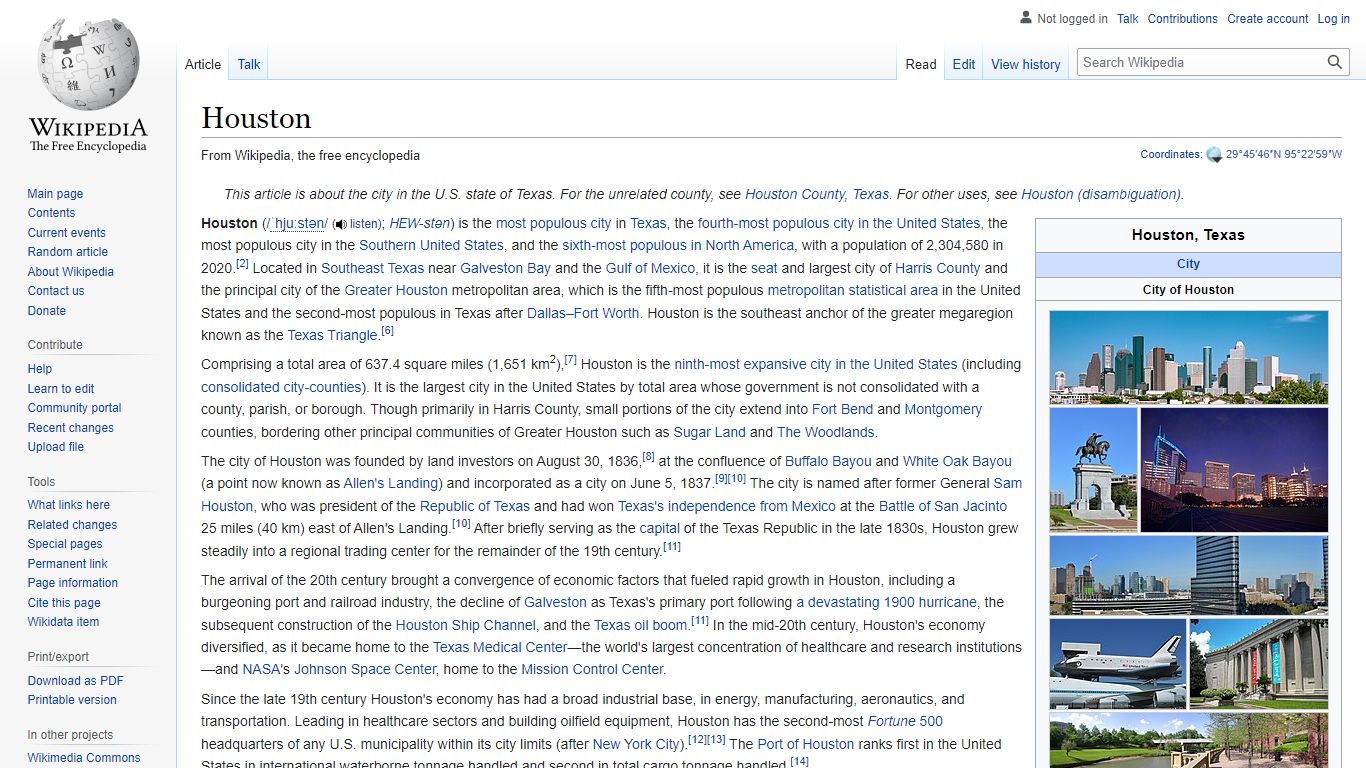Image resolution: width=1366 pixels, height=768 pixels.
Task: Open most populous city link
Action: [x=553, y=223]
